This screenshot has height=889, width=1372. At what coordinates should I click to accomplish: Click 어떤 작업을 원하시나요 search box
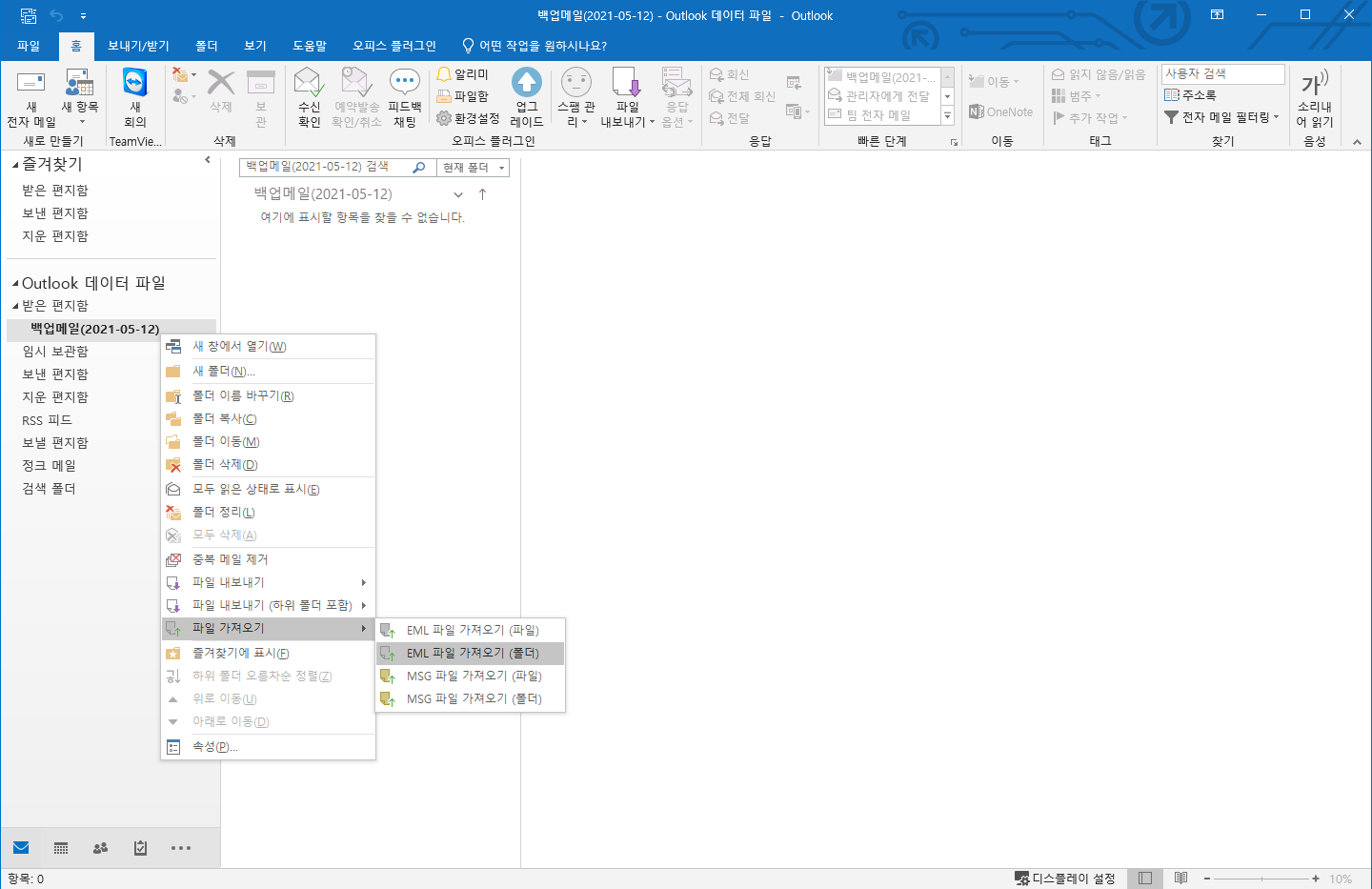coord(535,46)
